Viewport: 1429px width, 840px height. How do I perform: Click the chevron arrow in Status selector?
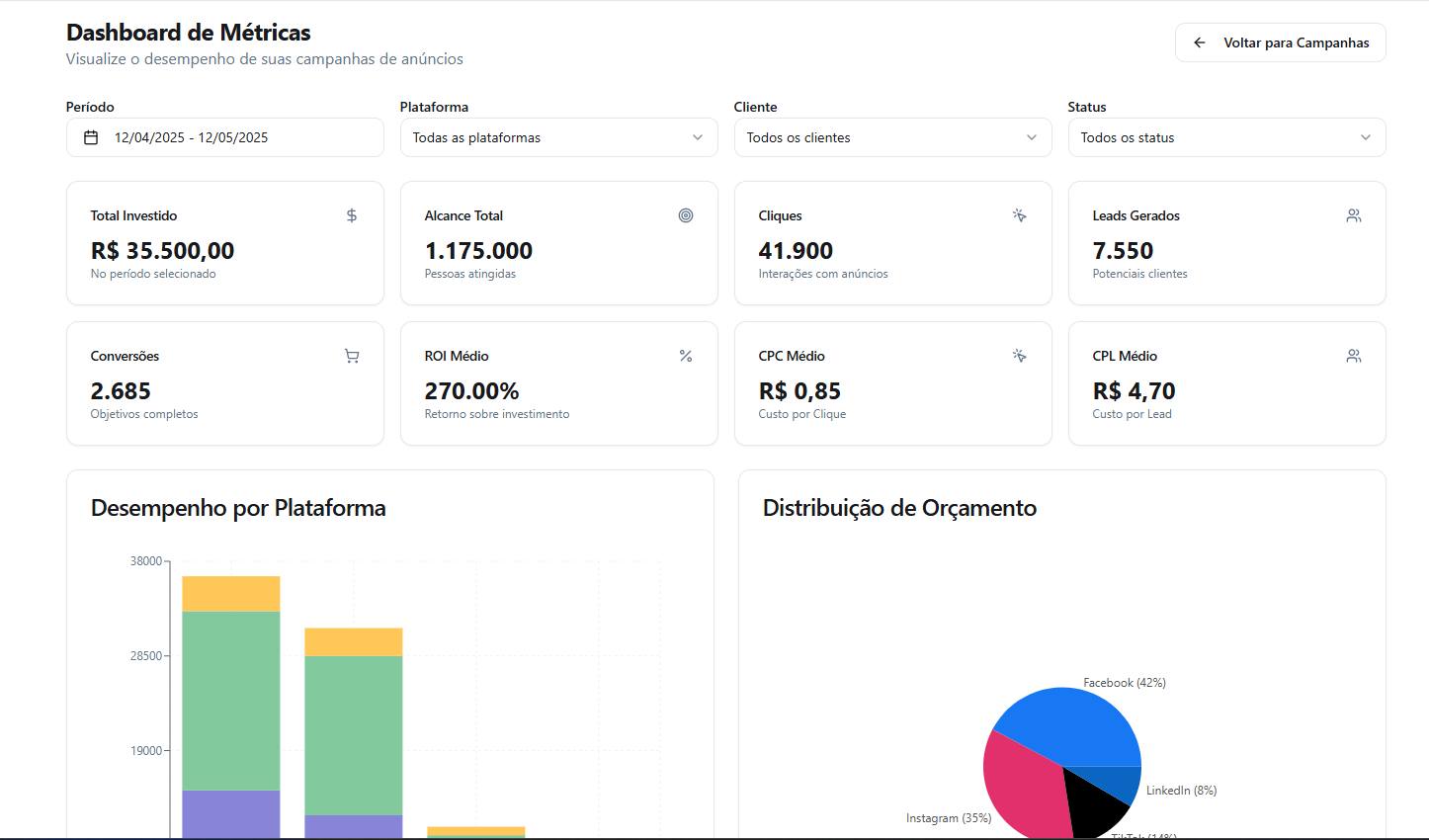click(1366, 137)
